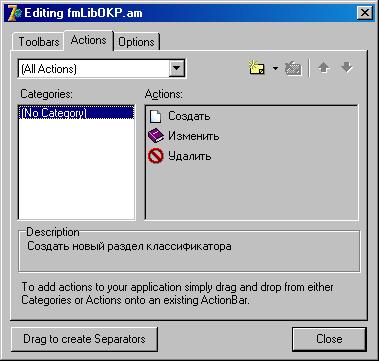Click the Move Down arrow icon
The image size is (379, 361).
(x=347, y=68)
